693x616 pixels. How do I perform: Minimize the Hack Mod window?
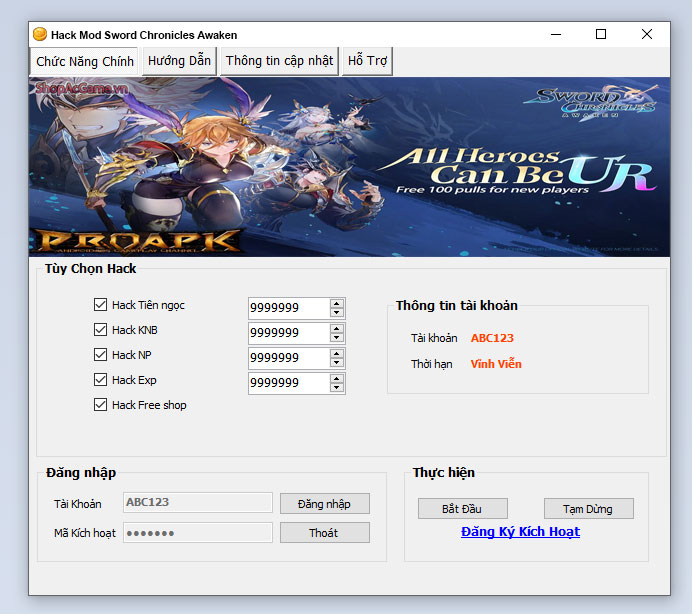click(556, 34)
